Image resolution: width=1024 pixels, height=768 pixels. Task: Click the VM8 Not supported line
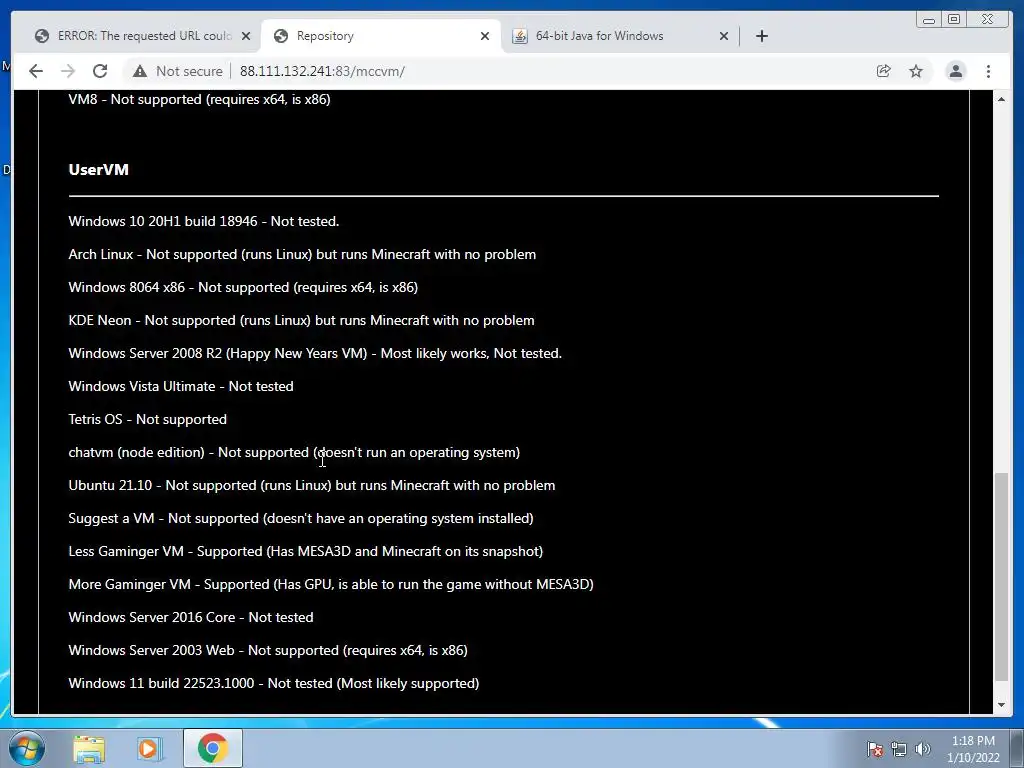coord(199,99)
